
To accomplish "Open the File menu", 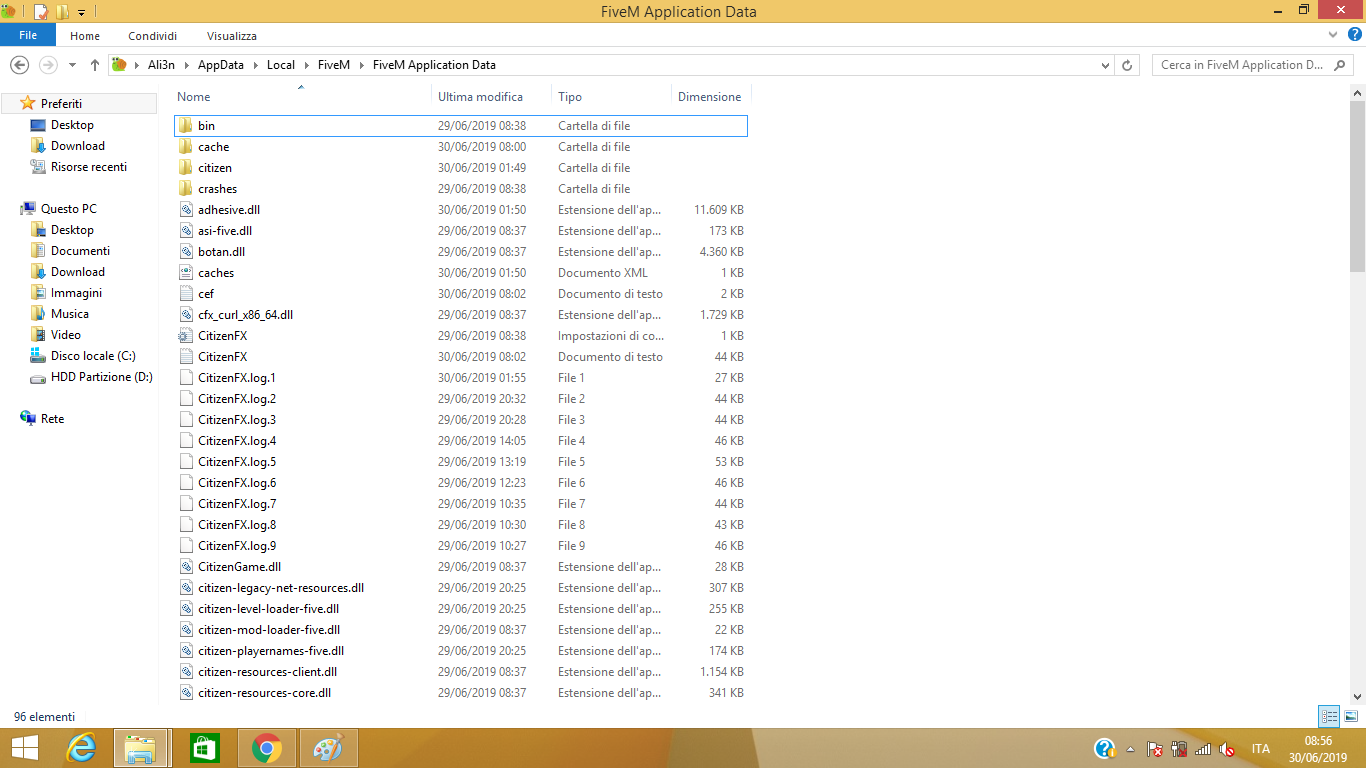I will coord(28,36).
